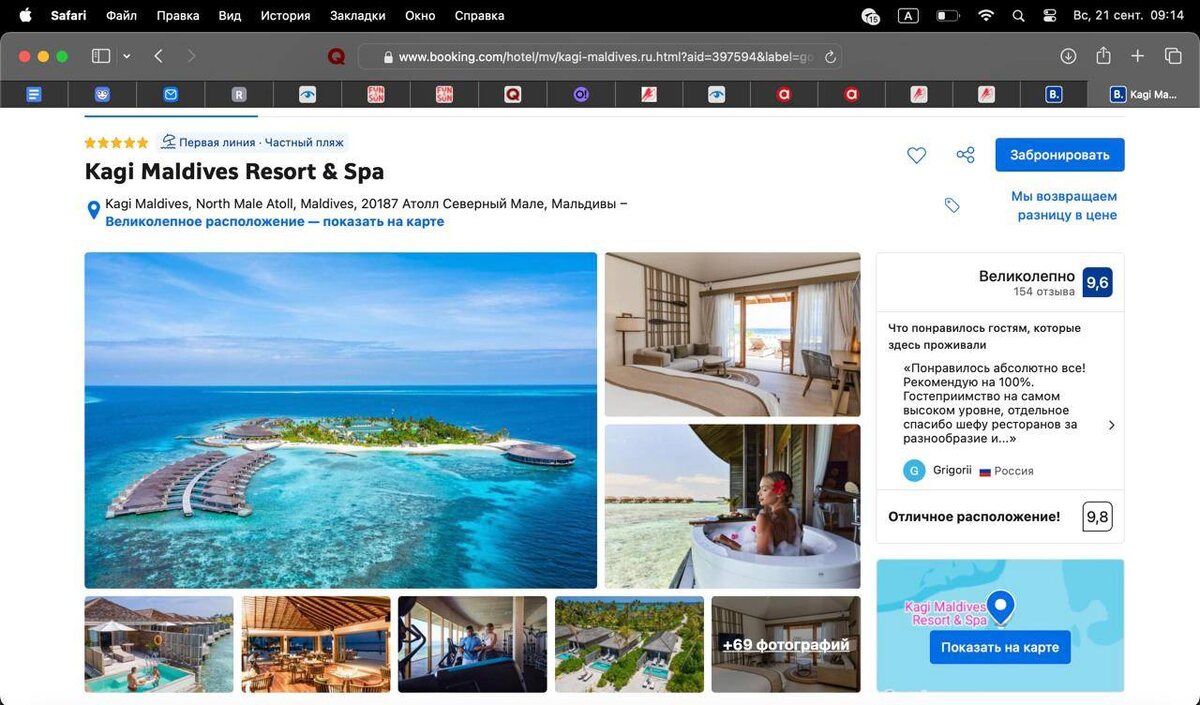The image size is (1200, 705).
Task: Open Safari downloads icon in toolbar
Action: [x=1068, y=56]
